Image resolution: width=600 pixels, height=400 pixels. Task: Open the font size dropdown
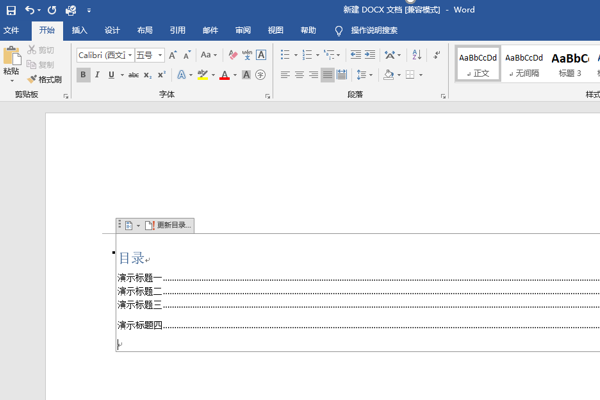tap(160, 55)
